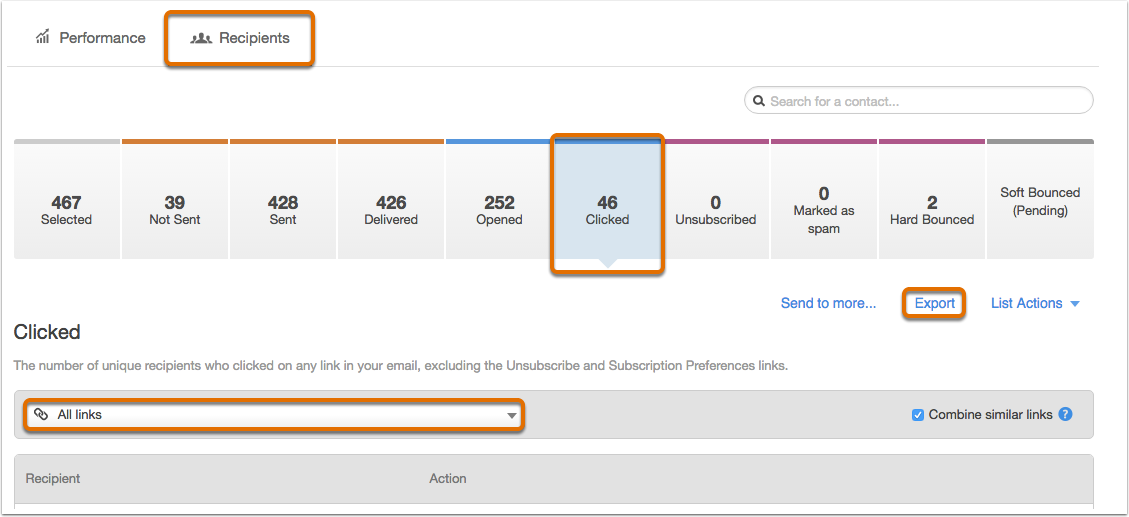Switch to the Recipients tab
Viewport: 1129px width, 517px height.
click(240, 38)
